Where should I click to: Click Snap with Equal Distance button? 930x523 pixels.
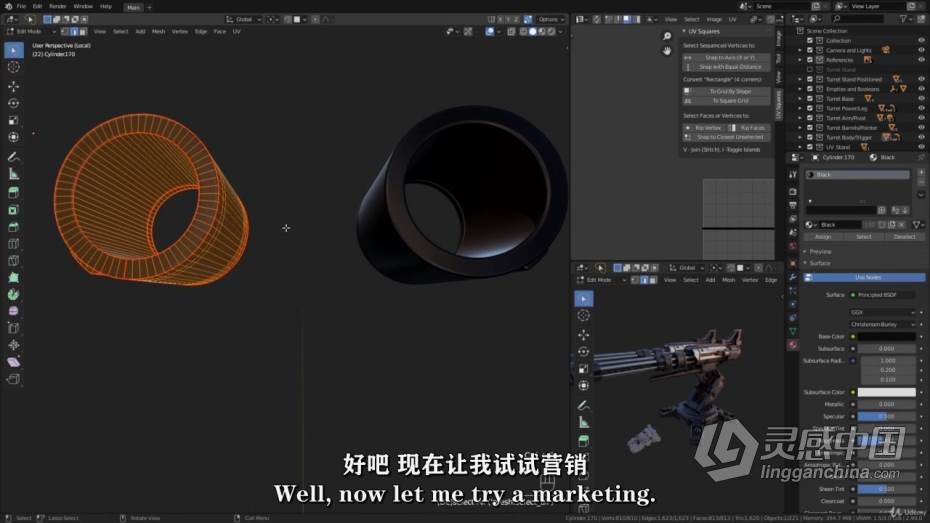click(x=727, y=67)
